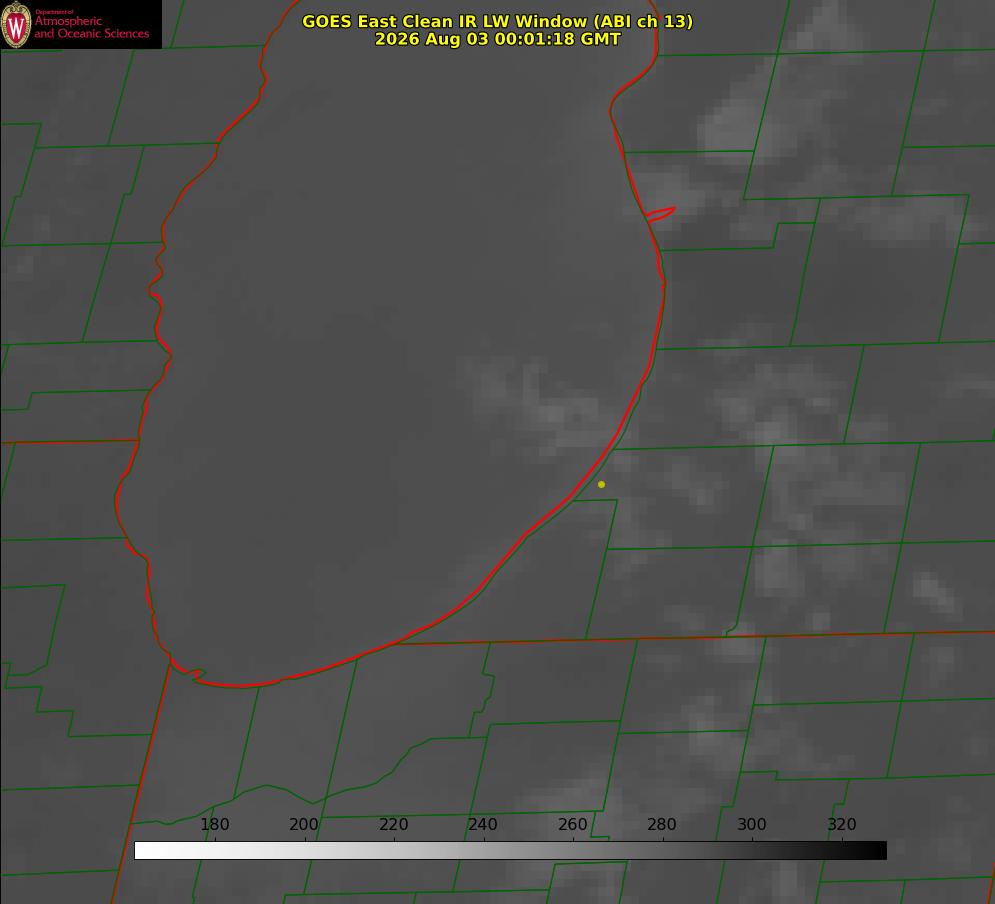Viewport: 995px width, 904px height.
Task: Click the black end of the colorbar
Action: point(878,850)
